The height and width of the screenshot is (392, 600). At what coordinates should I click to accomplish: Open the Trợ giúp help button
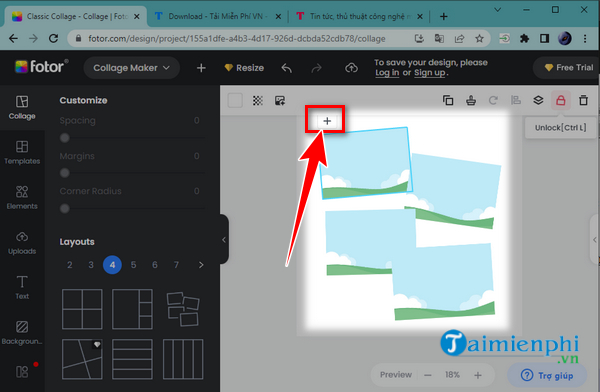pos(547,375)
